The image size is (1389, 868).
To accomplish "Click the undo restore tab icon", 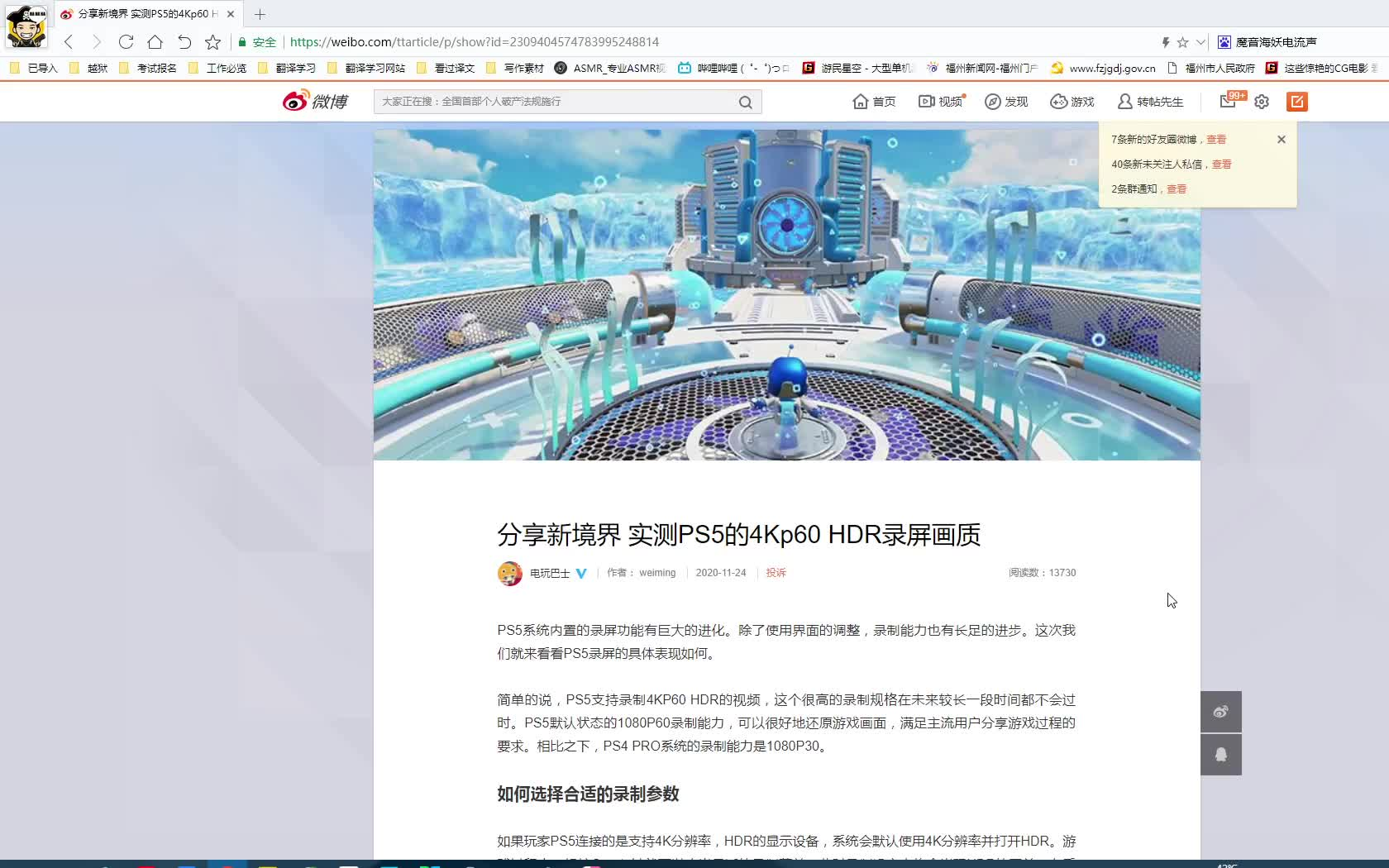I will [x=184, y=42].
